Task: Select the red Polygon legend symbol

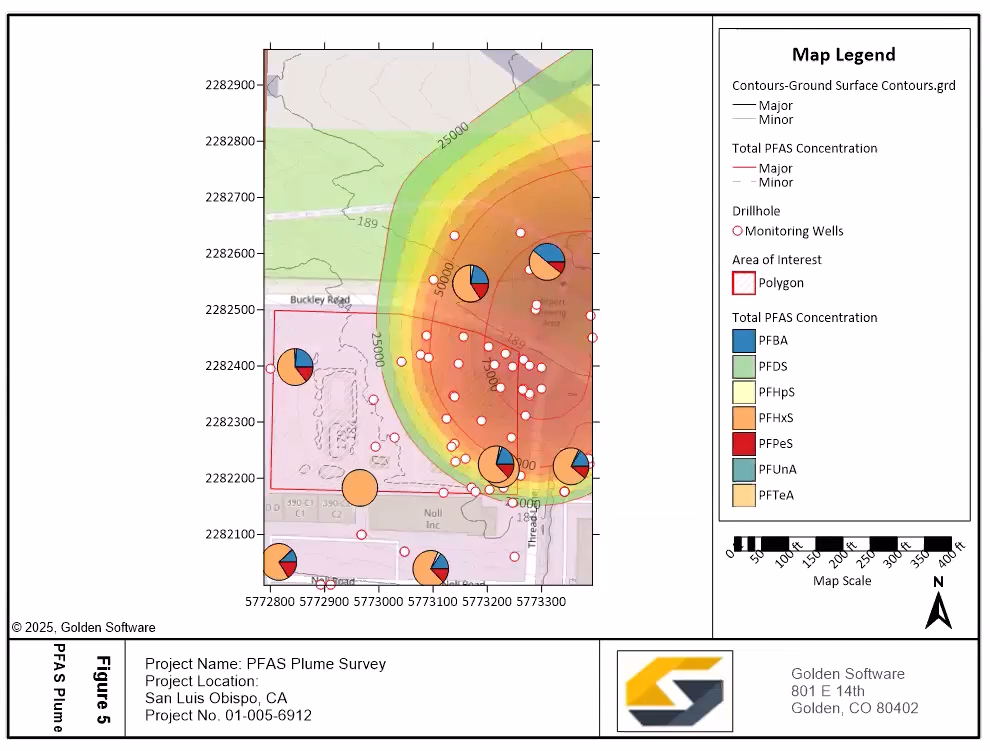Action: coord(744,283)
